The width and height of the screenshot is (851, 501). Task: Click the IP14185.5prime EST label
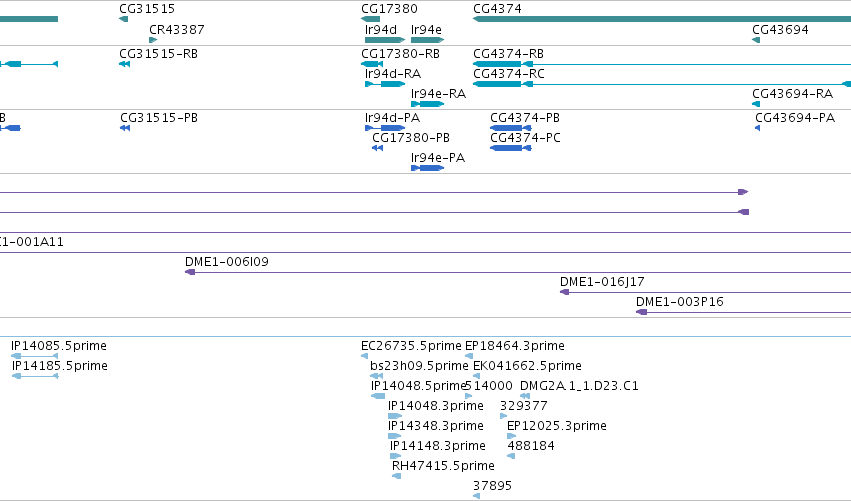59,366
